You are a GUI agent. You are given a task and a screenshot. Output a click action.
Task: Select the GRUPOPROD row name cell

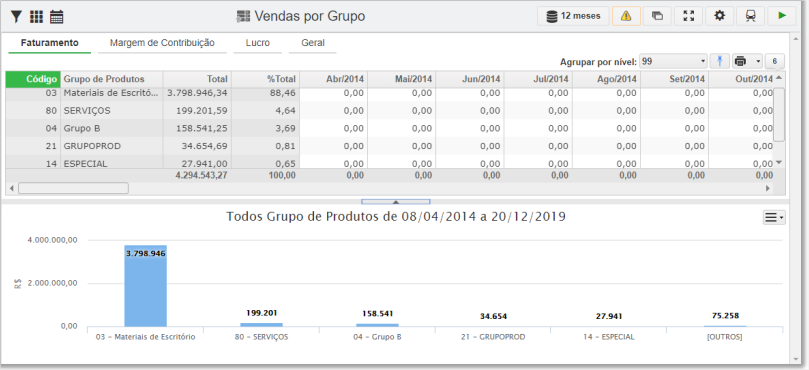pos(112,146)
